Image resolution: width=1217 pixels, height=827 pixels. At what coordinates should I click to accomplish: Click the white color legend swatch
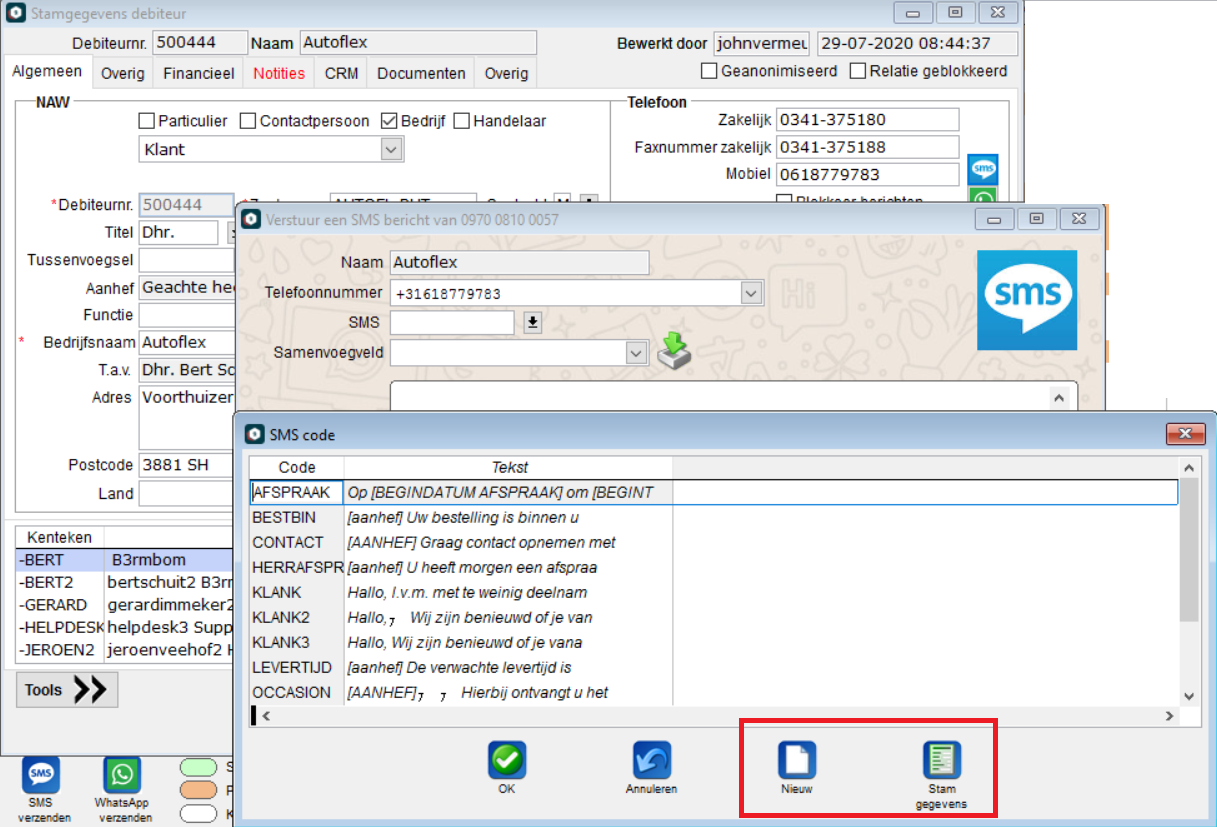click(x=199, y=813)
